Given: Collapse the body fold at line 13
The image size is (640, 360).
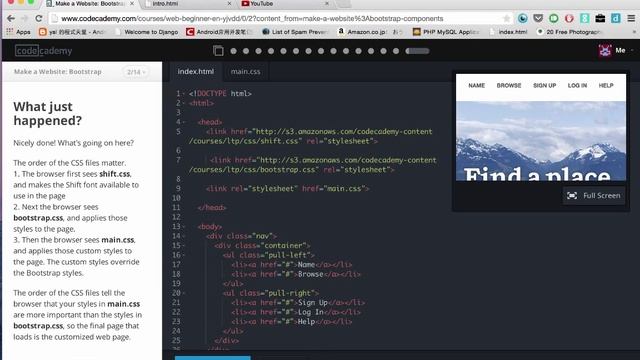Looking at the screenshot, I should (x=184, y=227).
